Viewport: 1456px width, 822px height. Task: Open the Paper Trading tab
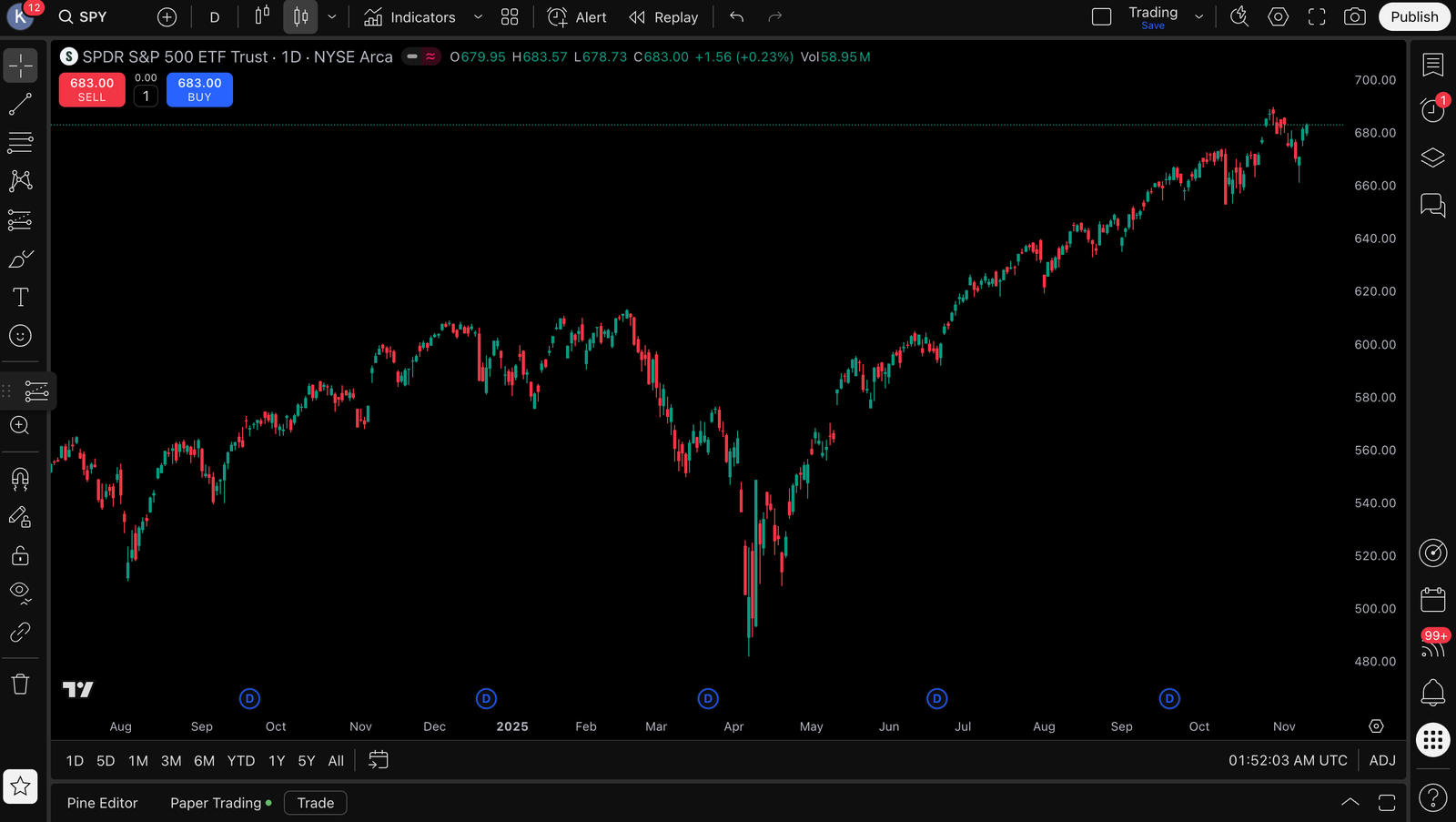(x=216, y=803)
